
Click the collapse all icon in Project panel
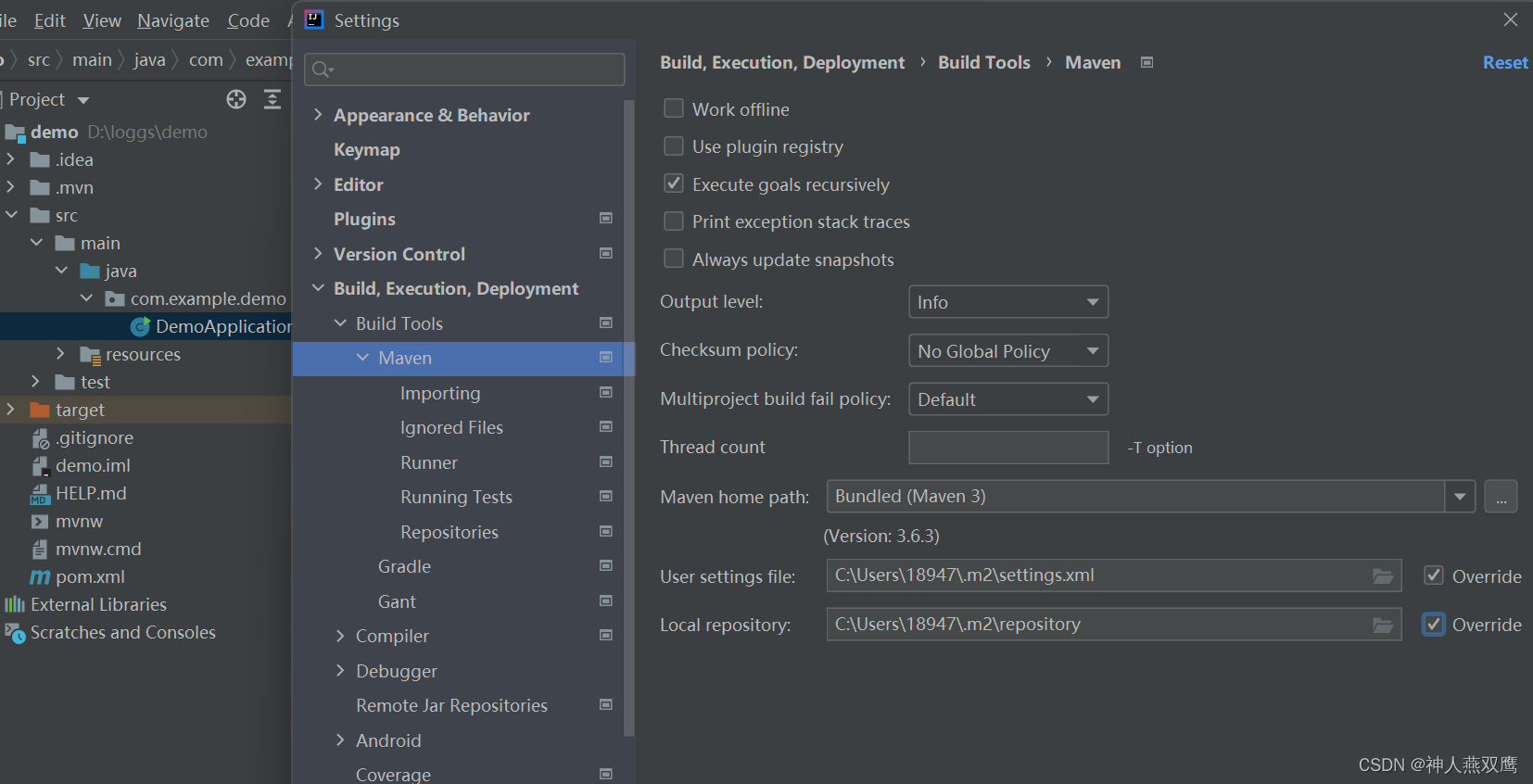pos(272,99)
